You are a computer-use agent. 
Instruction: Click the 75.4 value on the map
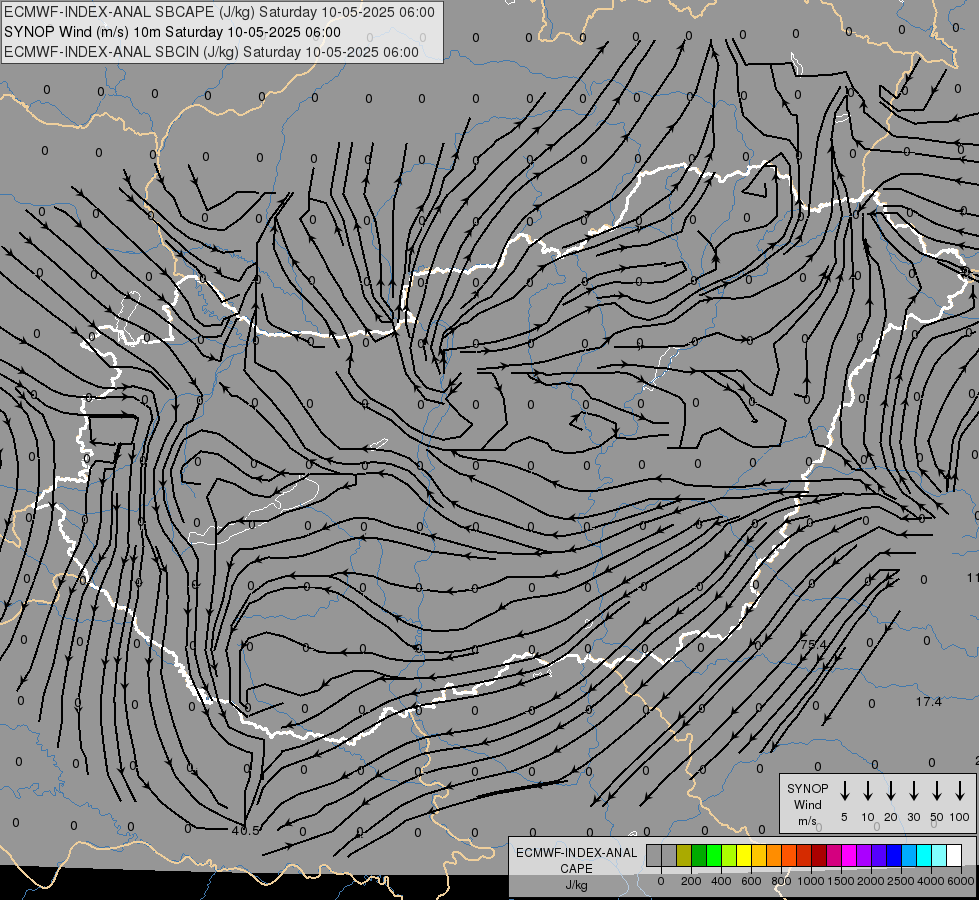tap(813, 644)
